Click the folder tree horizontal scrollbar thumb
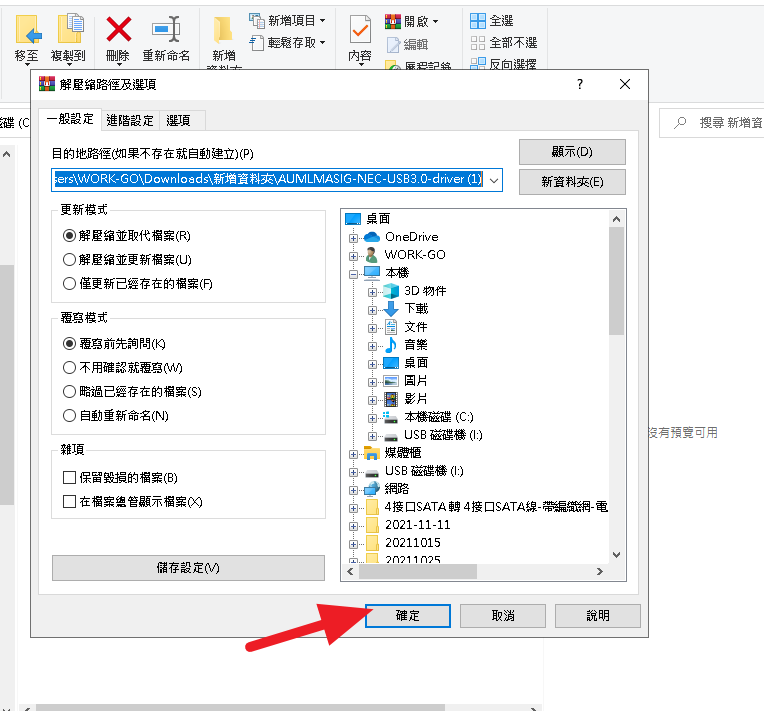 [x=418, y=571]
